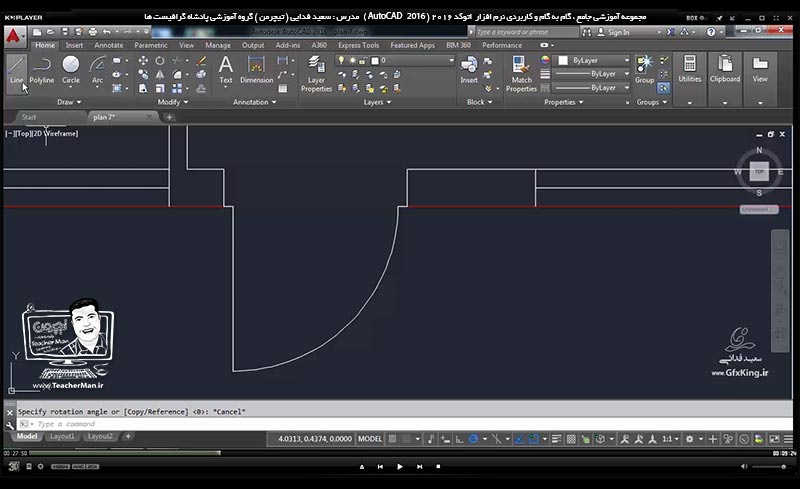
Task: Toggle ortho mode in status bar
Action: pos(459,439)
